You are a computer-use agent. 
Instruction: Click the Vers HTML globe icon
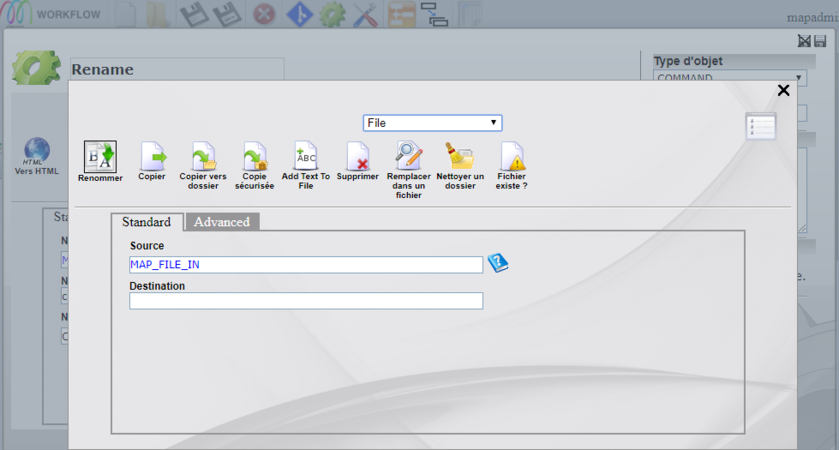click(37, 150)
